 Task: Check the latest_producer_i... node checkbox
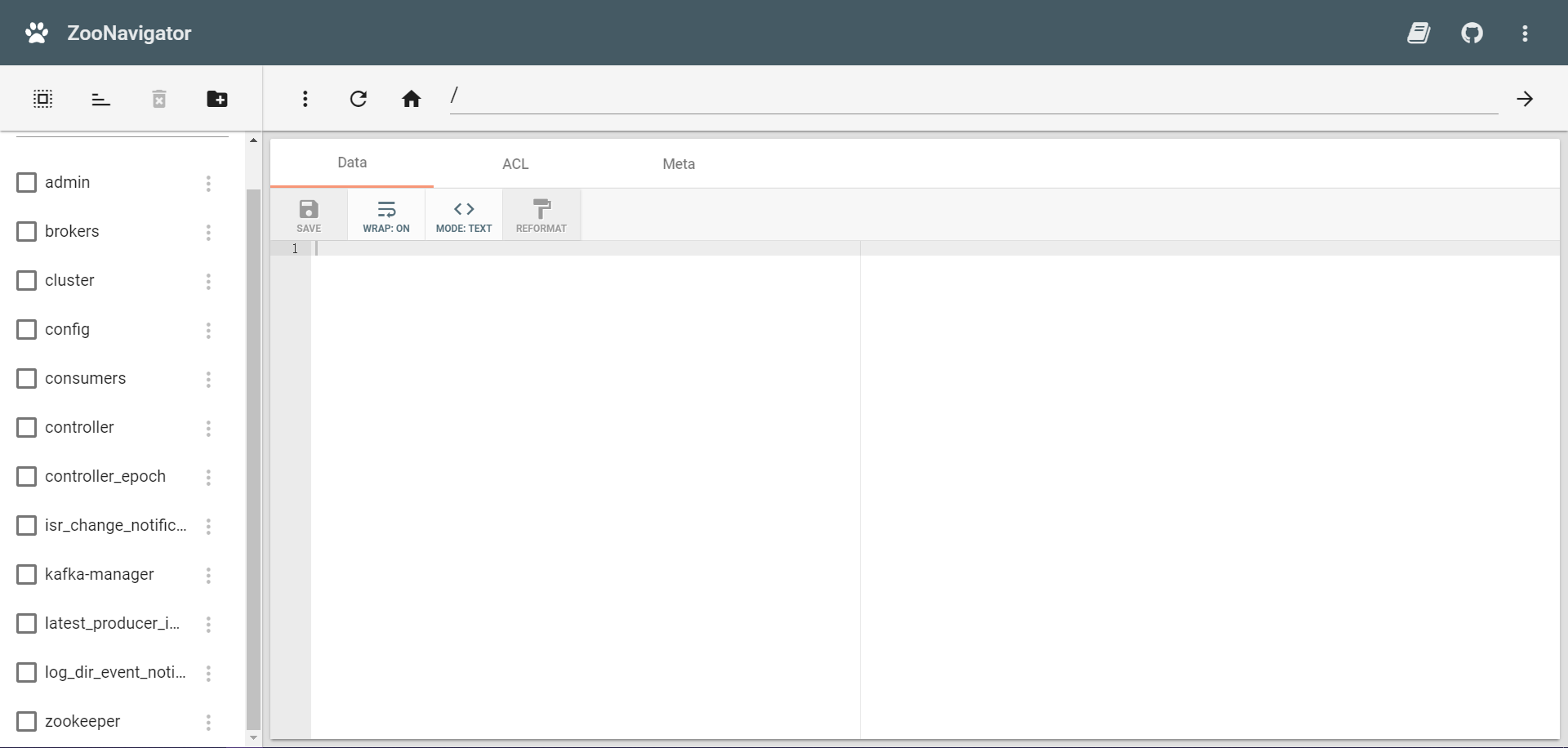coord(26,623)
